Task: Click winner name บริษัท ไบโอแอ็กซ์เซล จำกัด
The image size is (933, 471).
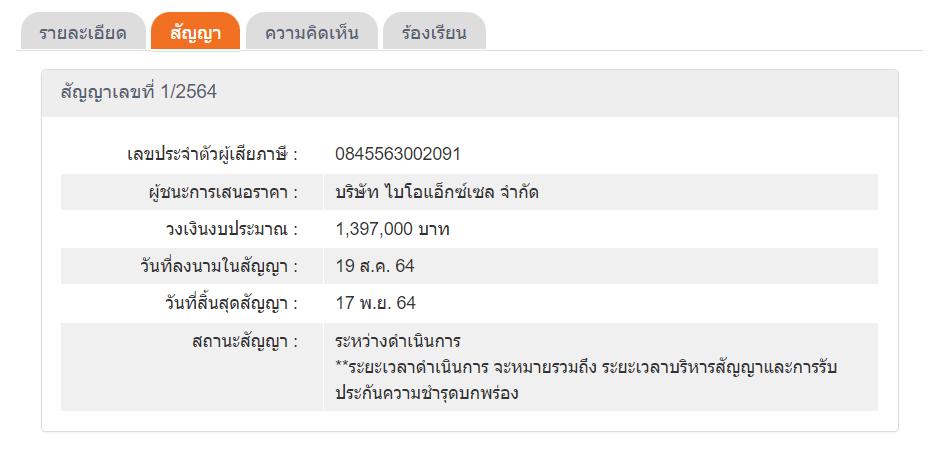Action: (438, 192)
